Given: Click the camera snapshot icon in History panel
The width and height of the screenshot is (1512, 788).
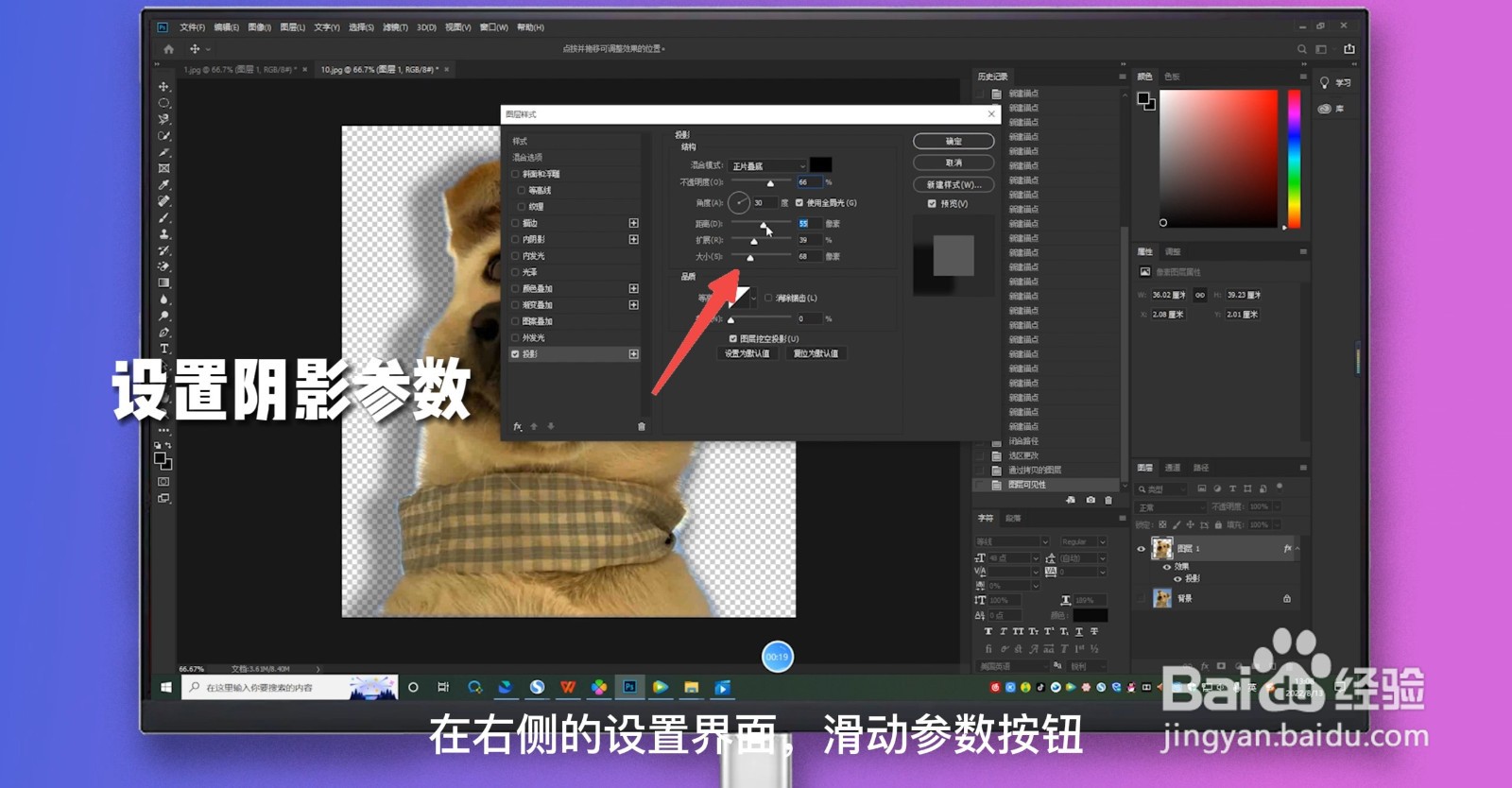Looking at the screenshot, I should click(x=1091, y=500).
